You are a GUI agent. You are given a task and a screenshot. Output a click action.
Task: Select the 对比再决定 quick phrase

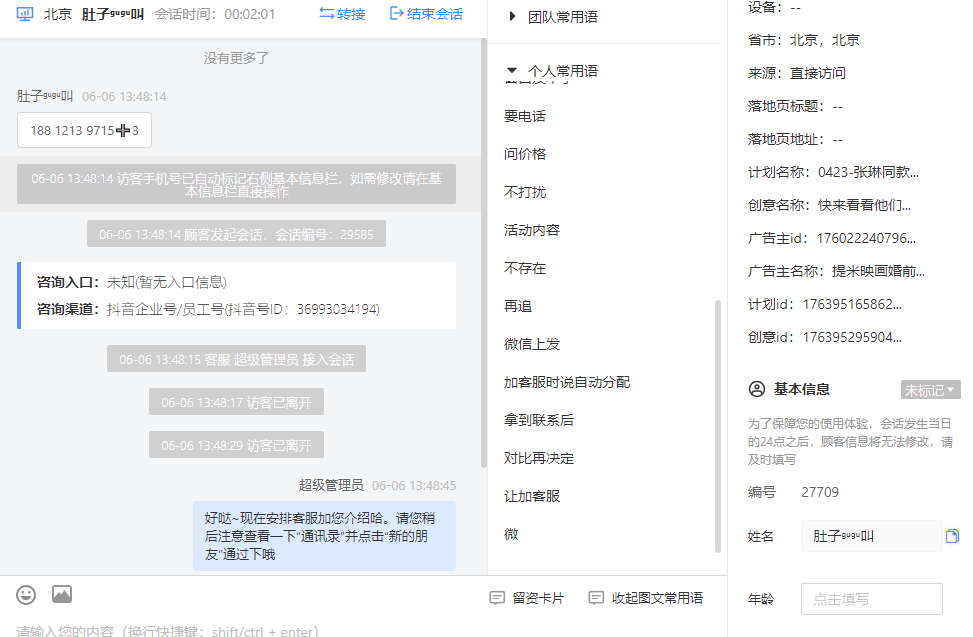pyautogui.click(x=539, y=458)
